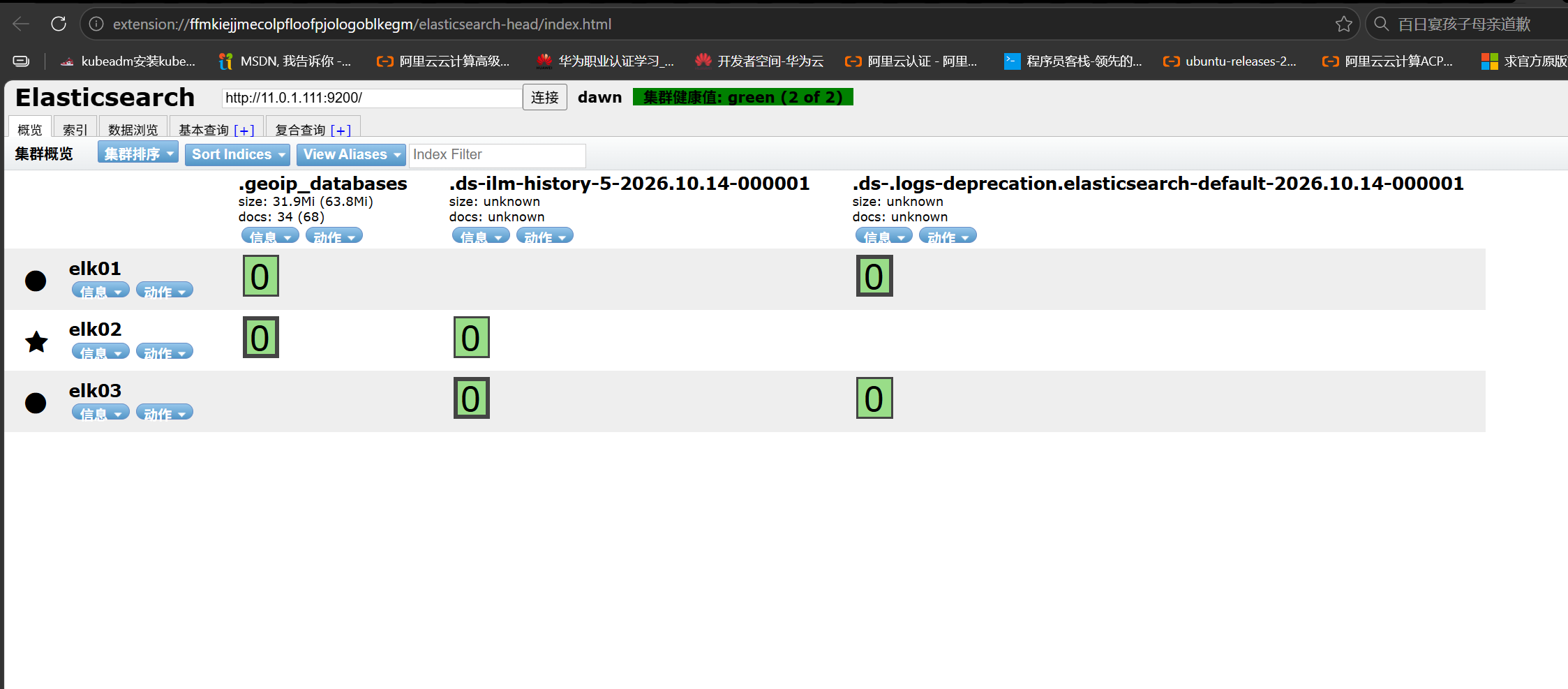Open the View Aliases dropdown
This screenshot has width=1568, height=689.
(350, 154)
